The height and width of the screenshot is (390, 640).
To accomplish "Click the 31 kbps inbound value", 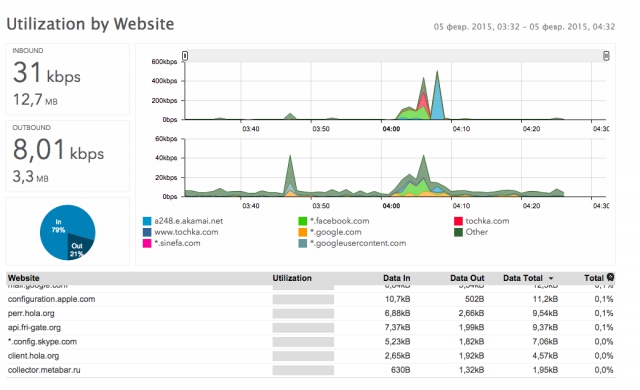I will pyautogui.click(x=47, y=73).
